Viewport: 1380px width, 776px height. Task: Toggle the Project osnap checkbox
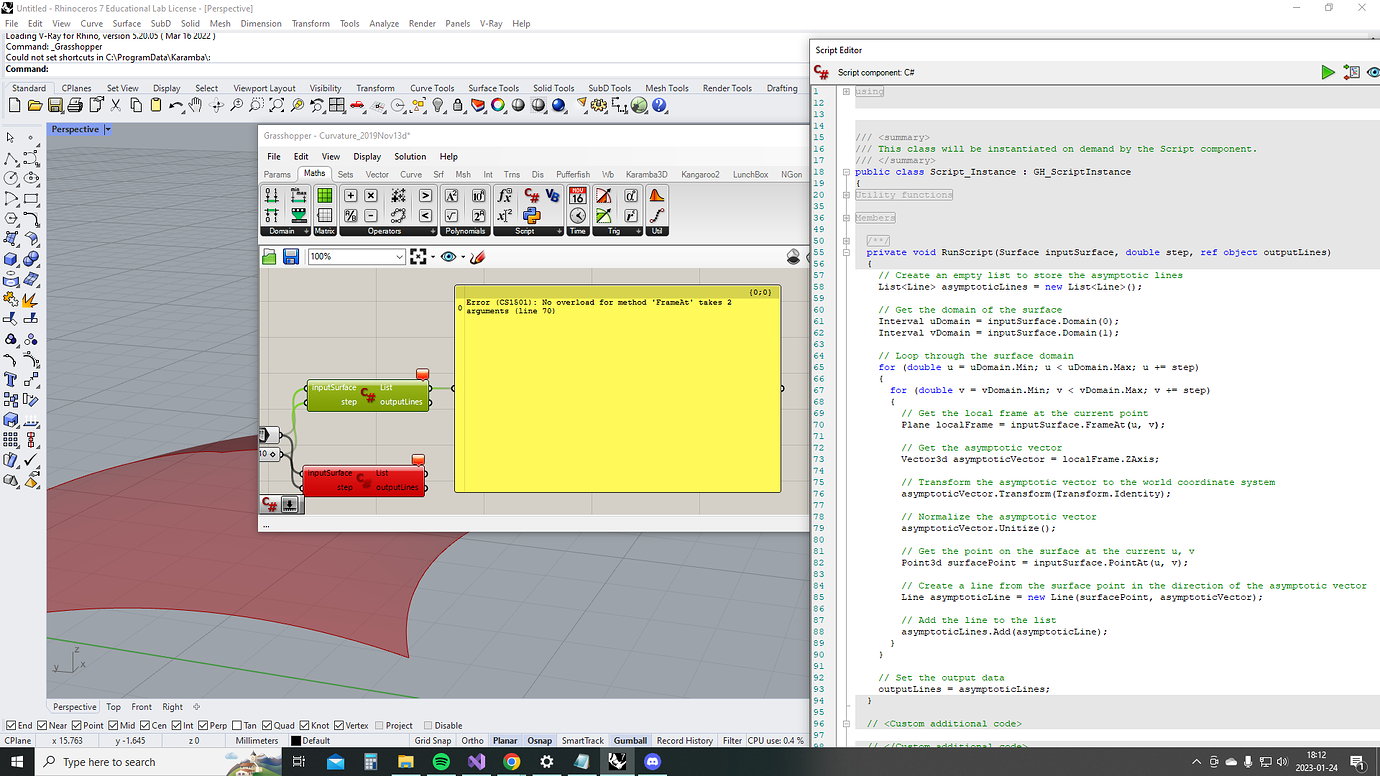377,726
